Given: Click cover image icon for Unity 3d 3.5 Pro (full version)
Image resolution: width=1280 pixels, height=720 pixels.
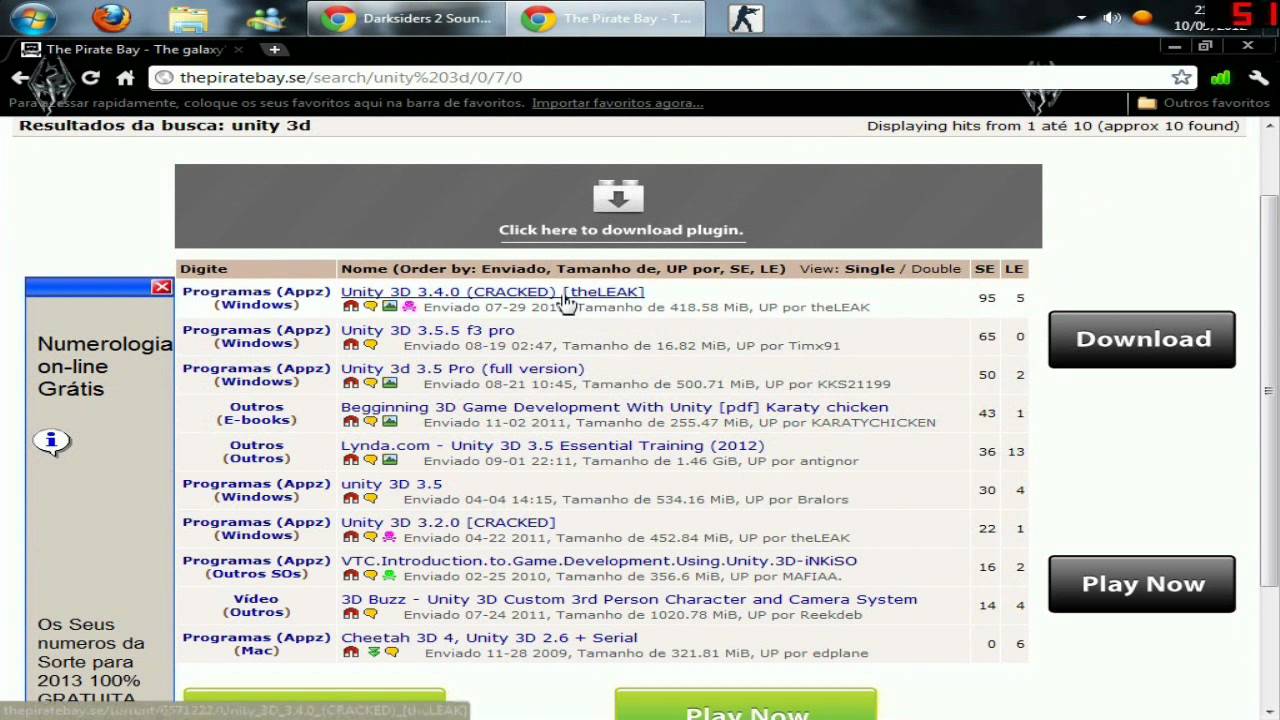Looking at the screenshot, I should tap(389, 383).
